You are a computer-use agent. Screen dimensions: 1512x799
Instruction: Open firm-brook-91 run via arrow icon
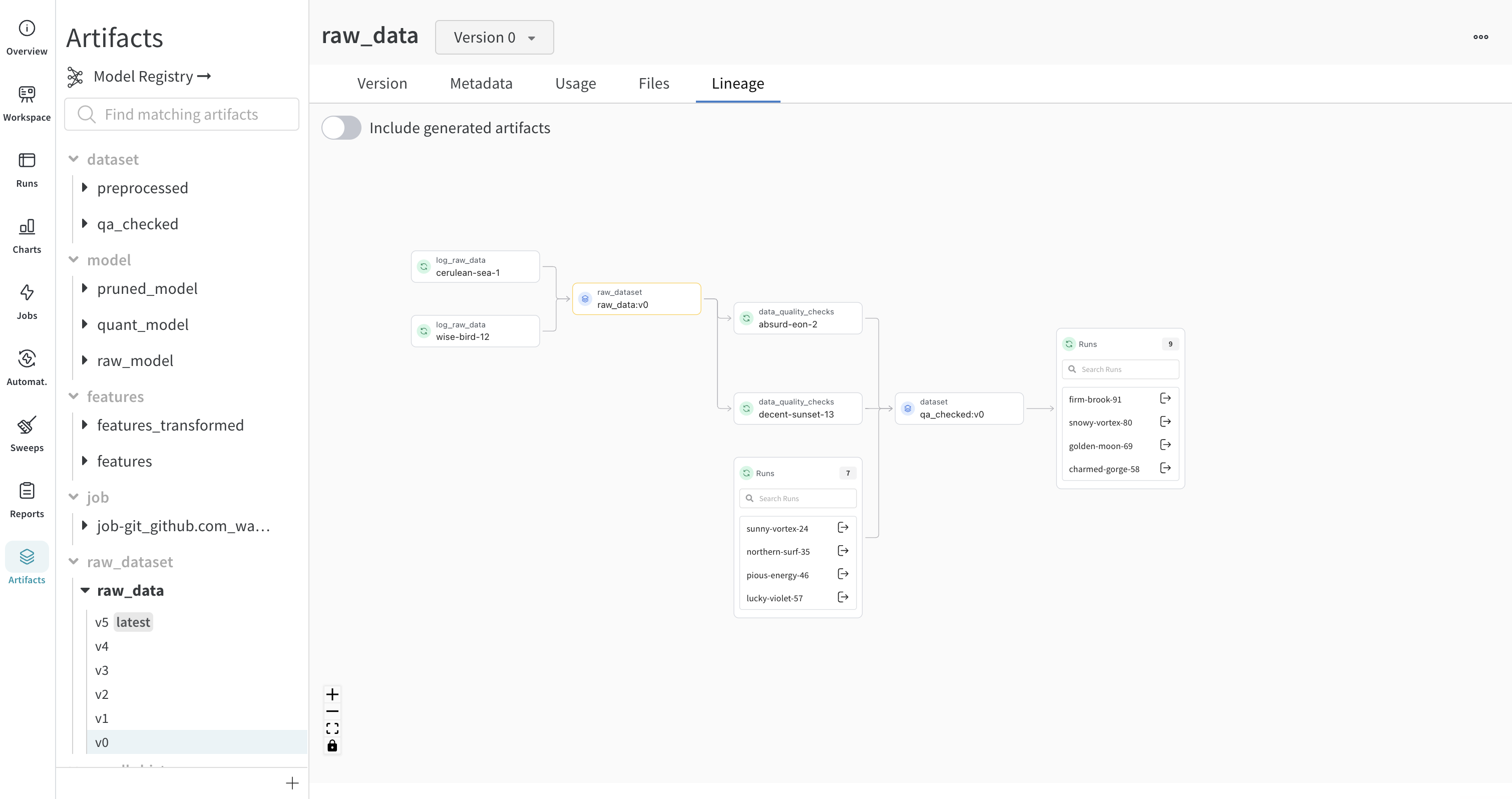(1165, 398)
